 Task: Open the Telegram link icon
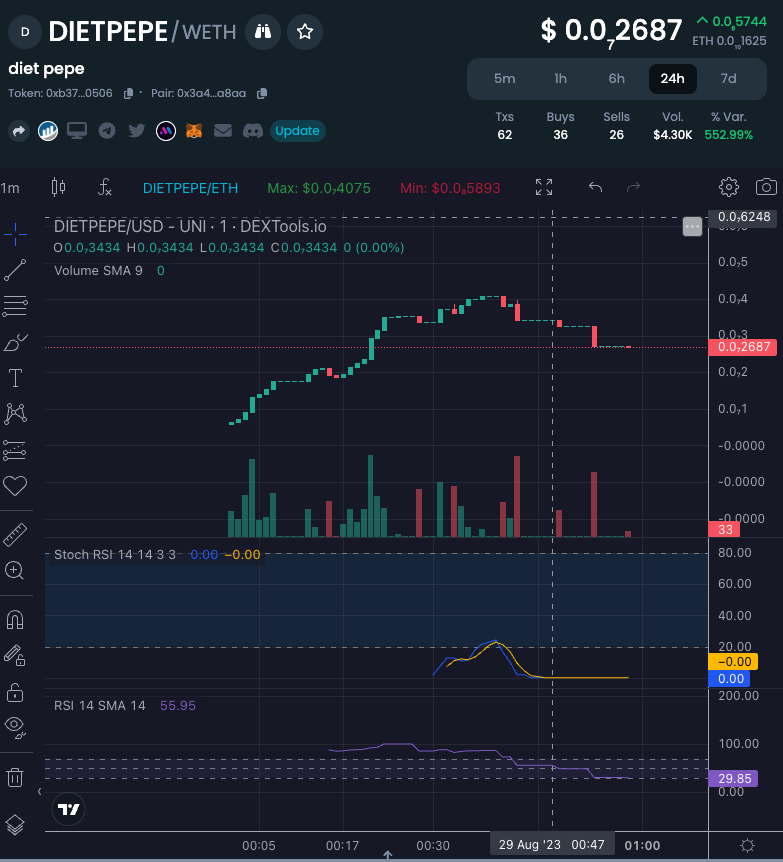107,131
